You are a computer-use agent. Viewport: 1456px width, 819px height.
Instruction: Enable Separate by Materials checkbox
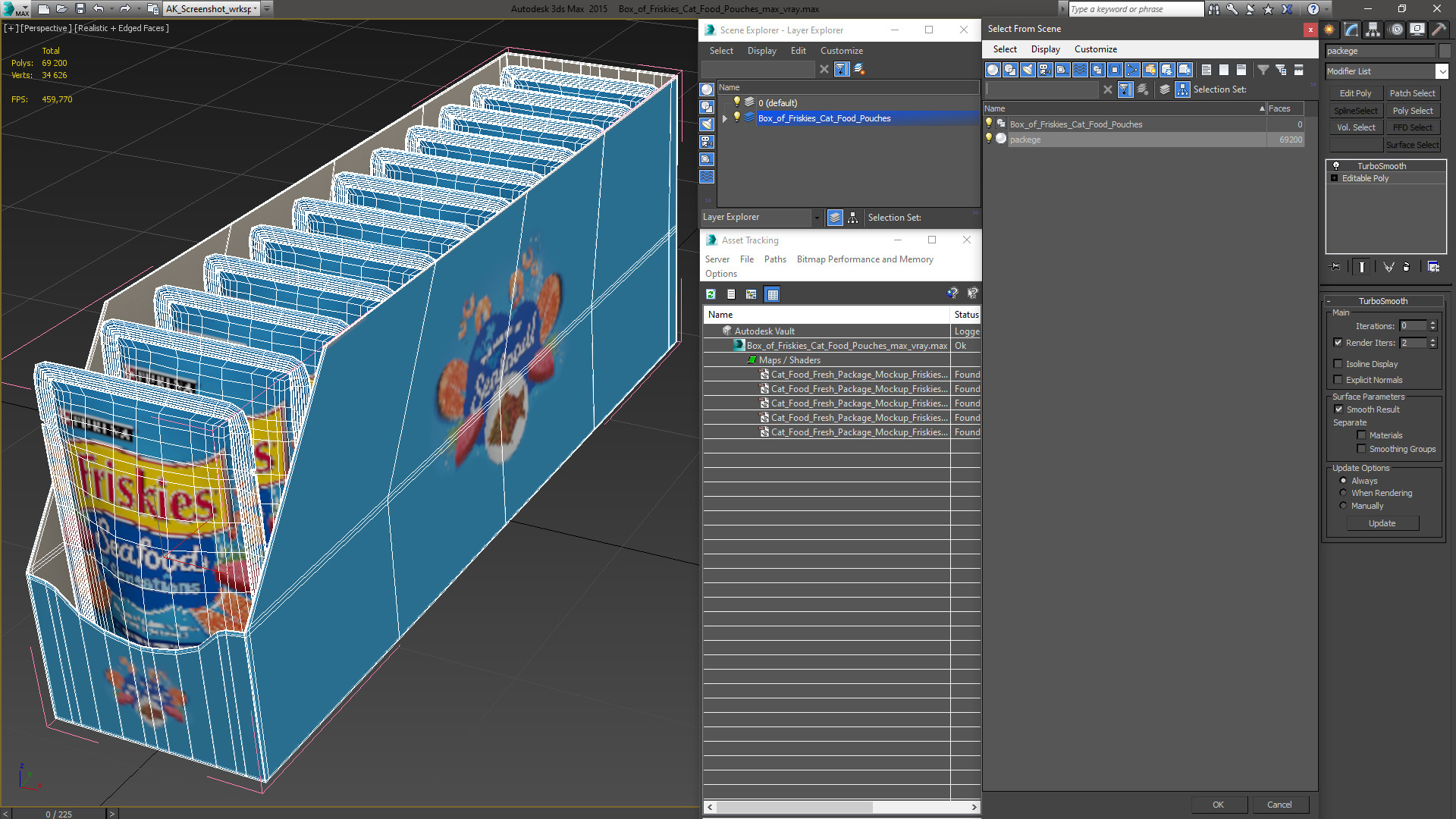[1361, 435]
